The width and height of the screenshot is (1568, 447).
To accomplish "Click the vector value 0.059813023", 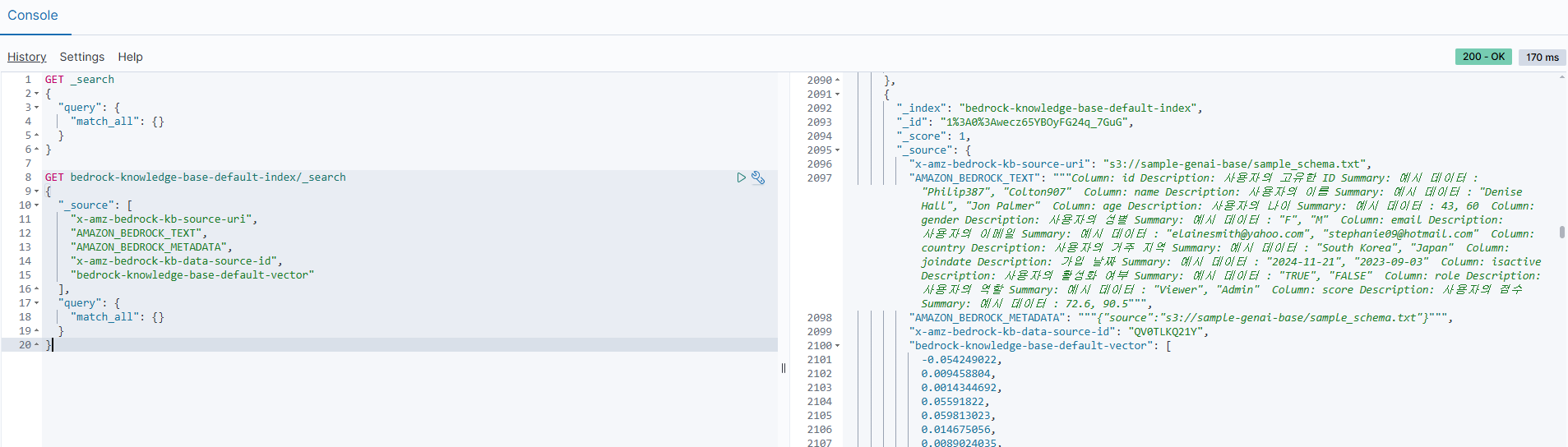I will (x=955, y=416).
